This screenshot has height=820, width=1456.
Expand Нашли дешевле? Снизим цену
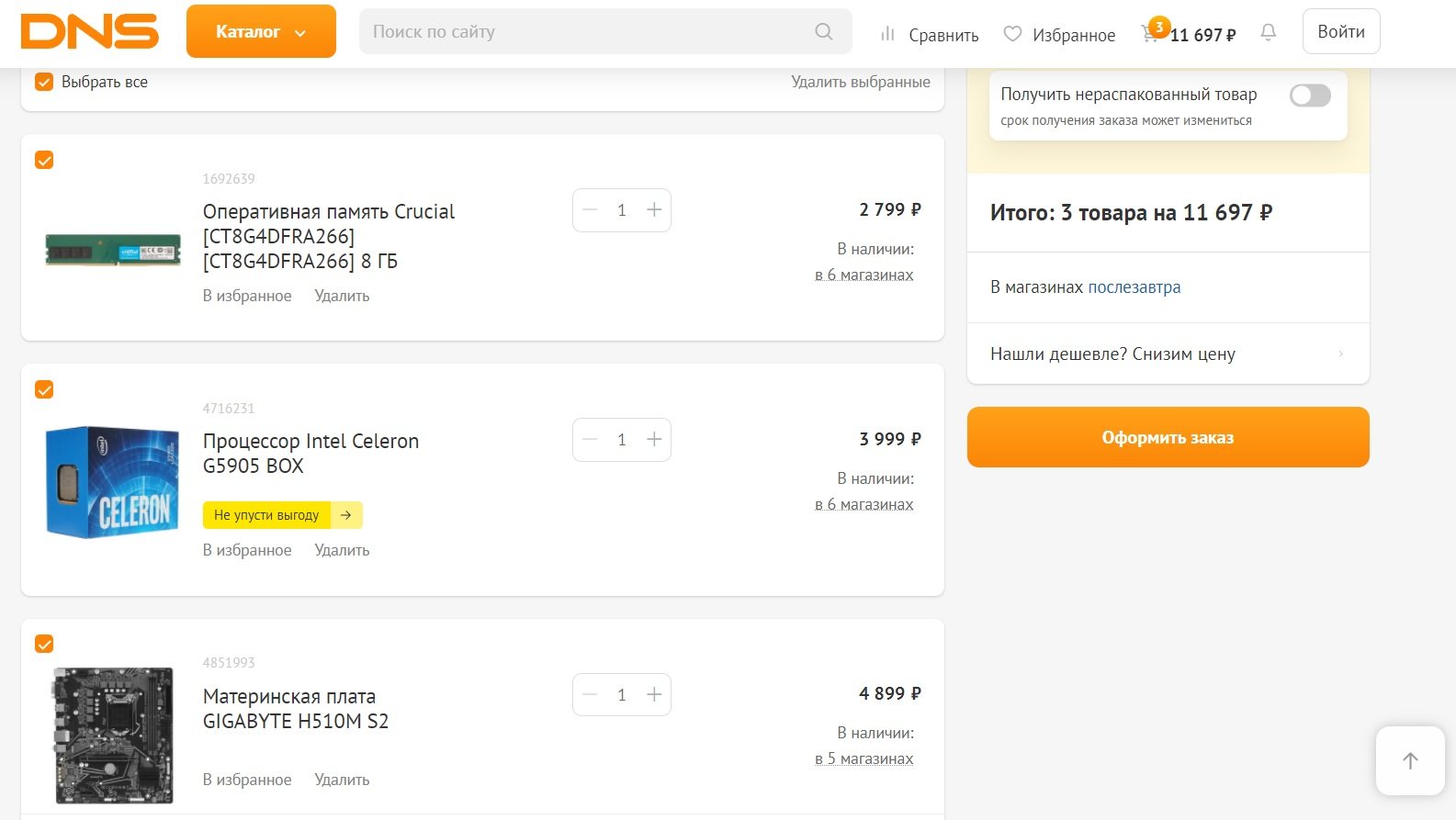point(1168,354)
